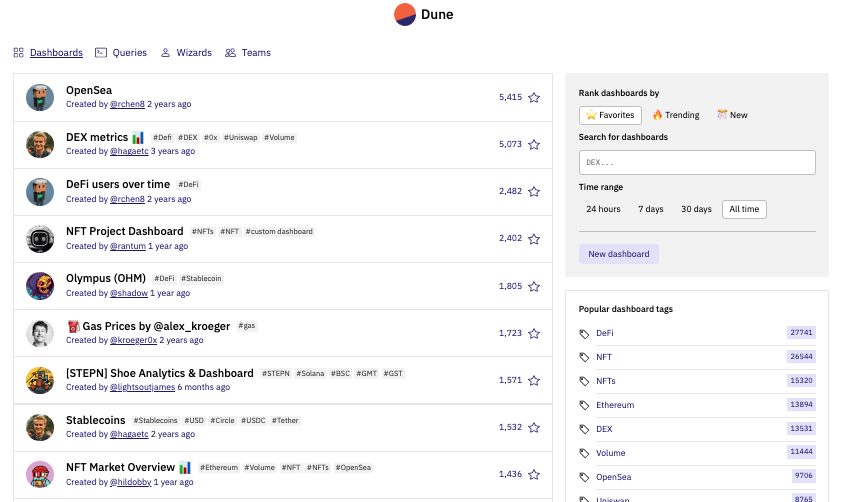Click avatar for STEPN Shoe Analytics row

click(x=40, y=380)
